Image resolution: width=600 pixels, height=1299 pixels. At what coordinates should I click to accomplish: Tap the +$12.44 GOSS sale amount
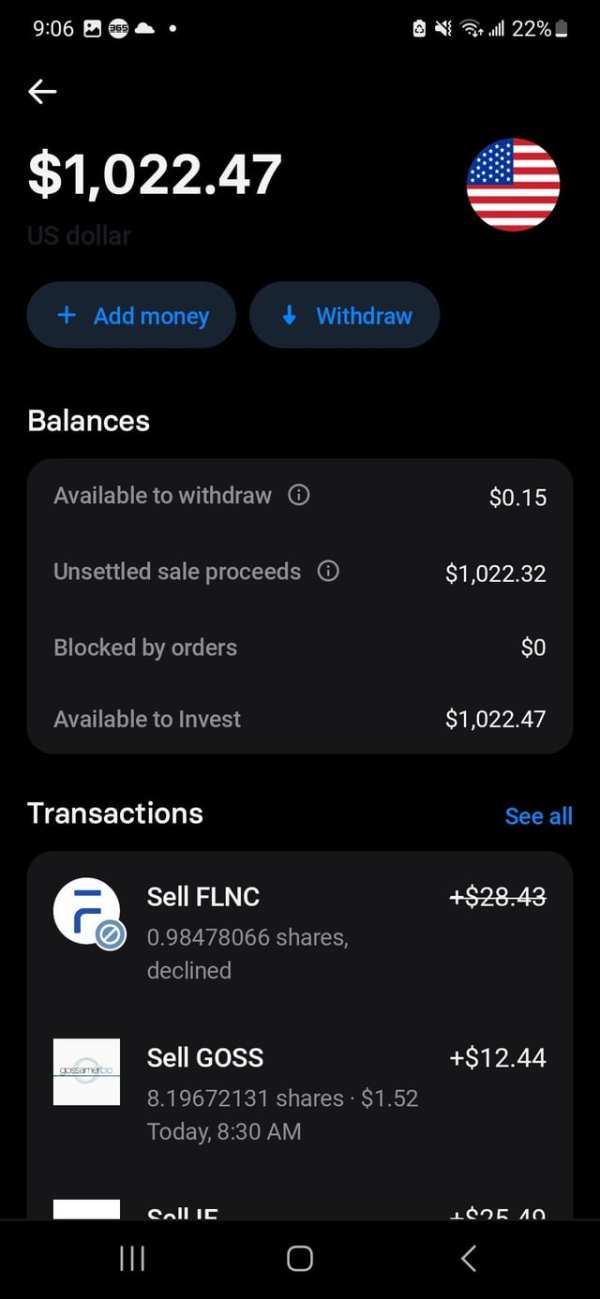click(498, 1057)
